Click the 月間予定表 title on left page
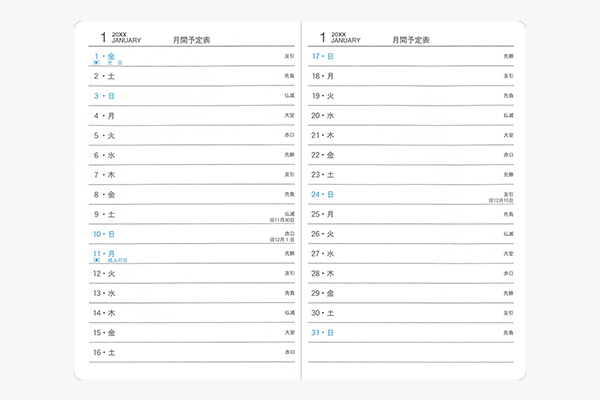This screenshot has width=600, height=400. coord(191,40)
